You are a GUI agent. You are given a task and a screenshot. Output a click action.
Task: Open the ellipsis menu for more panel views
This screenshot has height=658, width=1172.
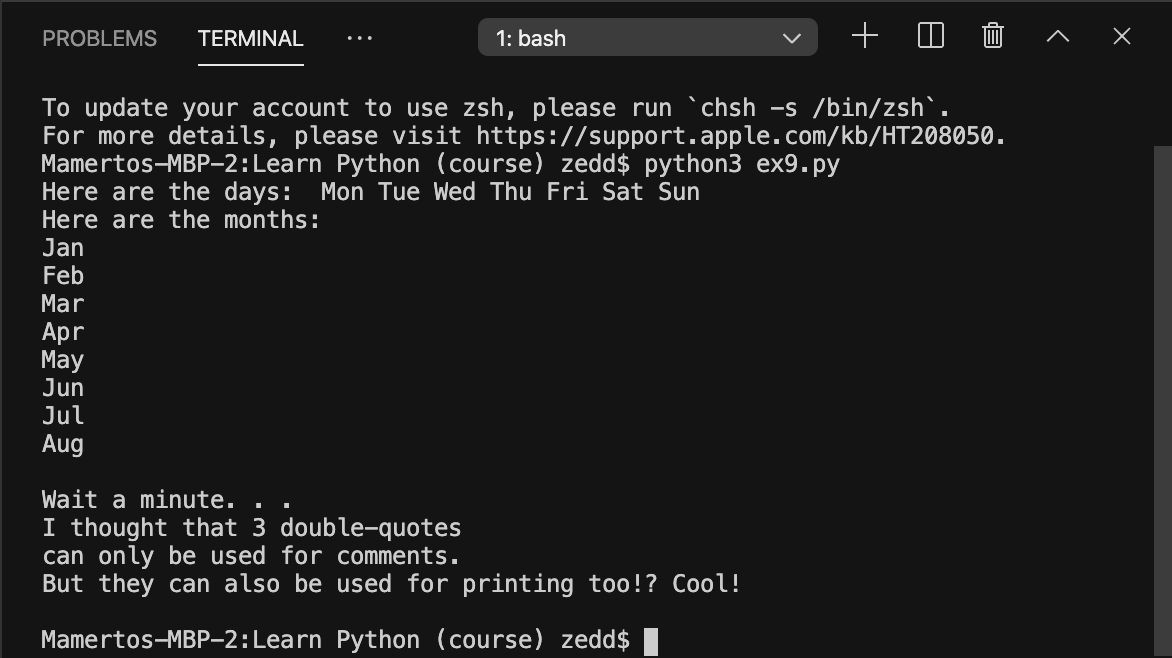click(359, 38)
